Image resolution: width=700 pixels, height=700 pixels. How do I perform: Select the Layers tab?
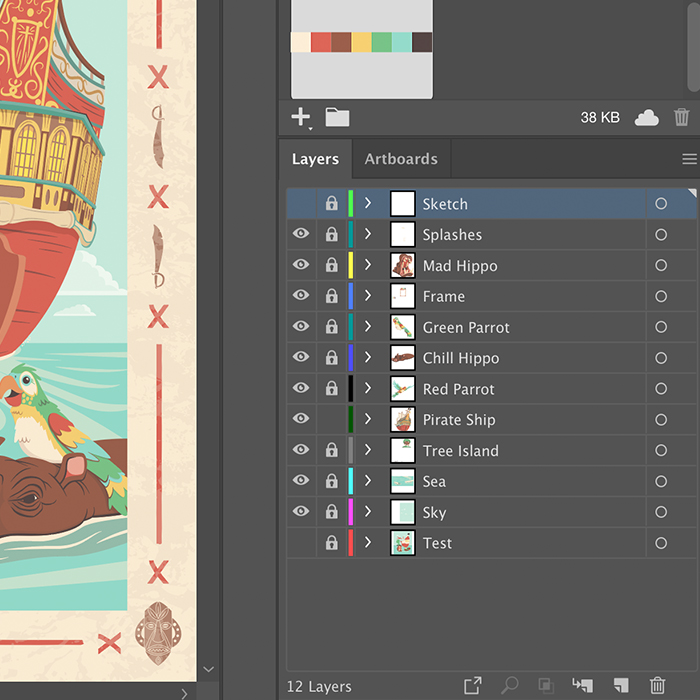pos(315,159)
